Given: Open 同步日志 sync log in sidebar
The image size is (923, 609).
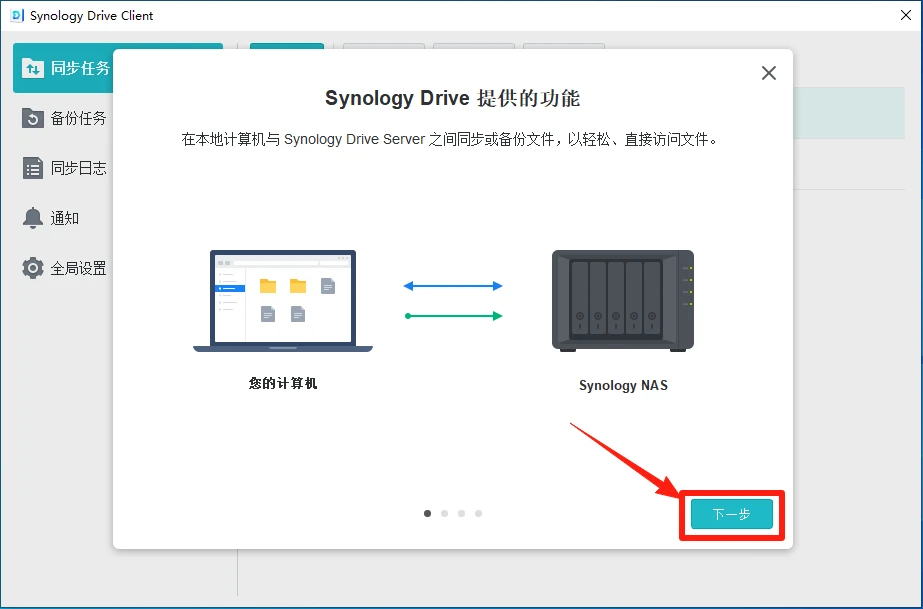Looking at the screenshot, I should 64,168.
